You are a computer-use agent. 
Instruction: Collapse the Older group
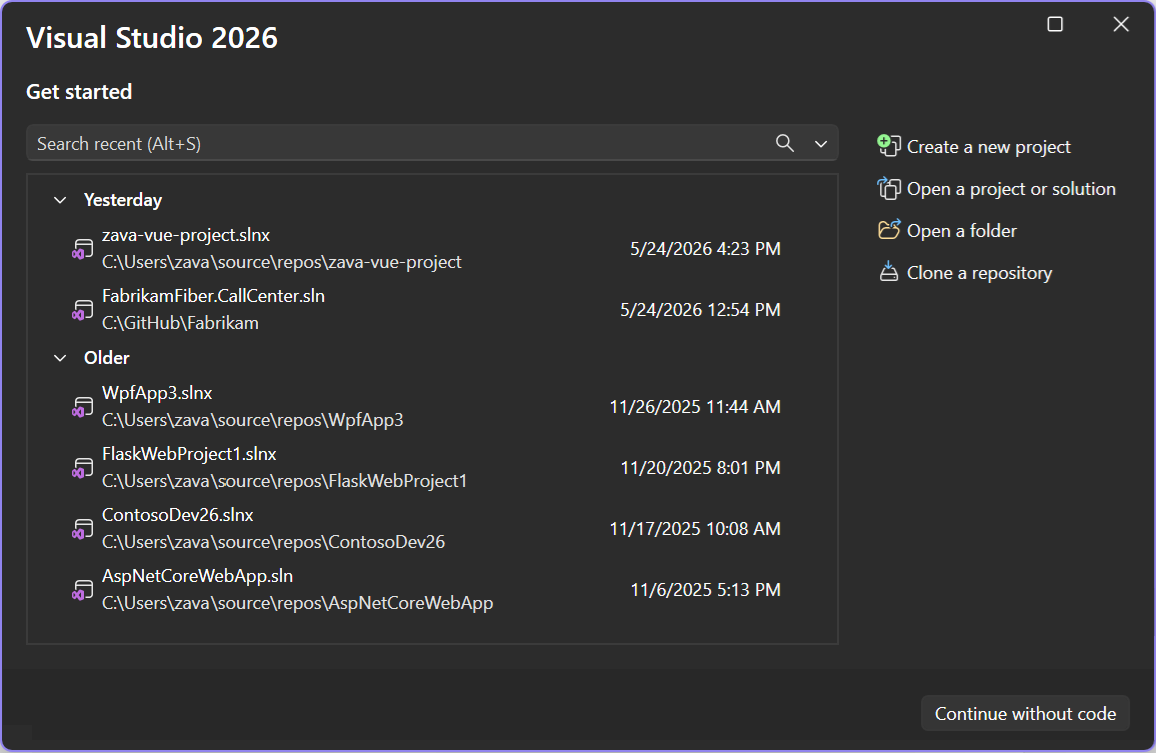[x=60, y=358]
